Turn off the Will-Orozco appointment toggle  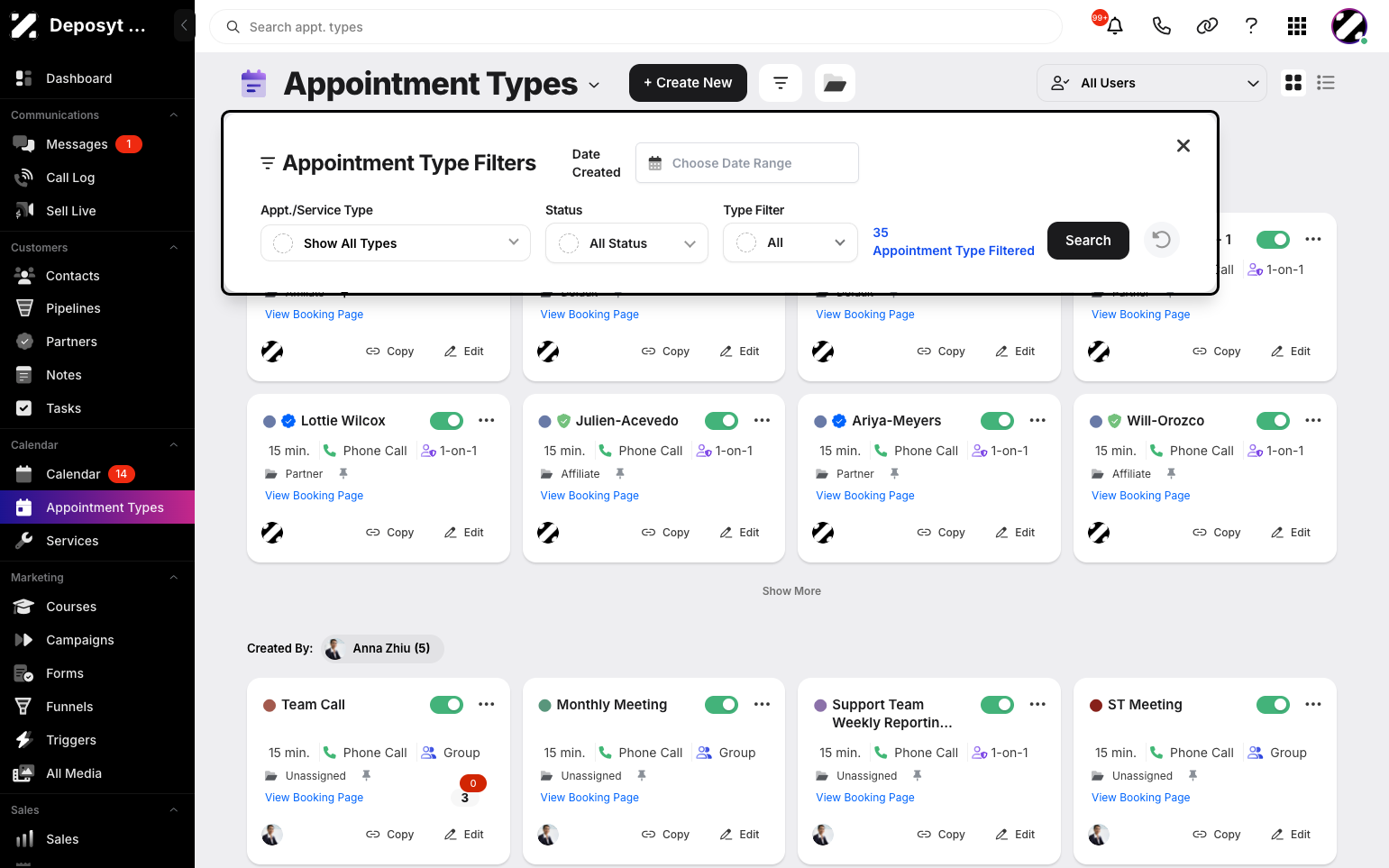click(x=1273, y=421)
